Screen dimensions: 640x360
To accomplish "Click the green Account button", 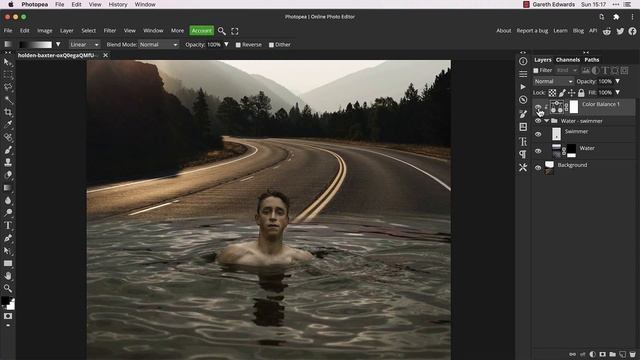I will pyautogui.click(x=202, y=31).
